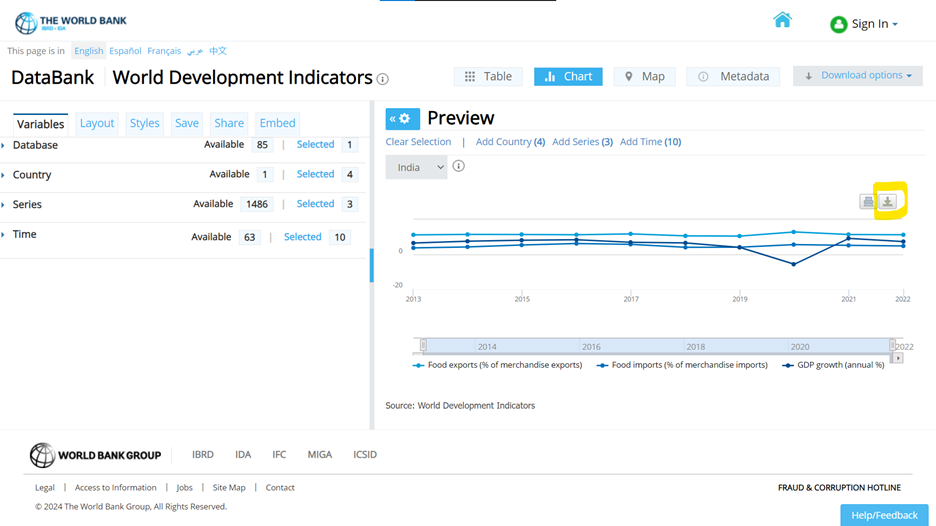Image resolution: width=936 pixels, height=526 pixels.
Task: Toggle GDP growth legend series
Action: [x=834, y=365]
